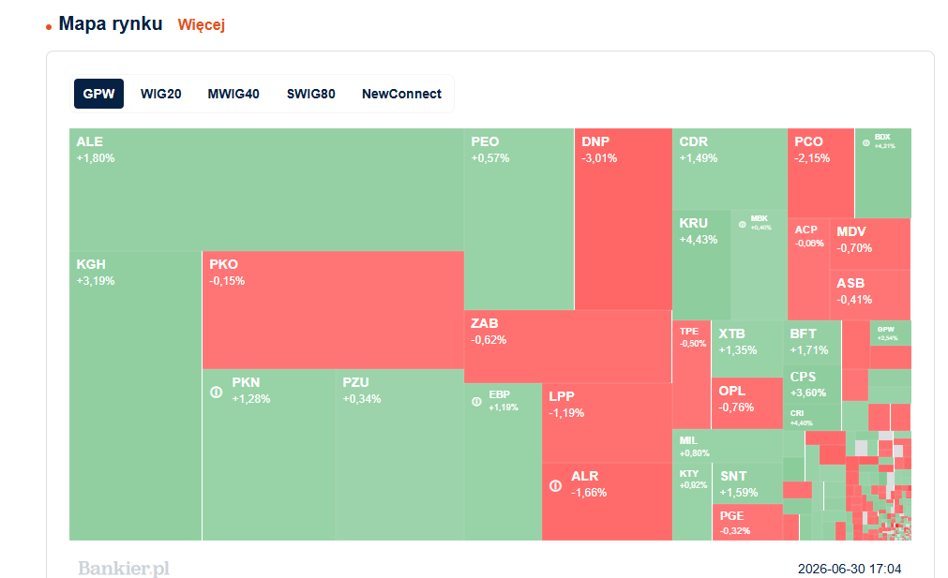
Task: Select the SWIG80 tab
Action: (311, 94)
